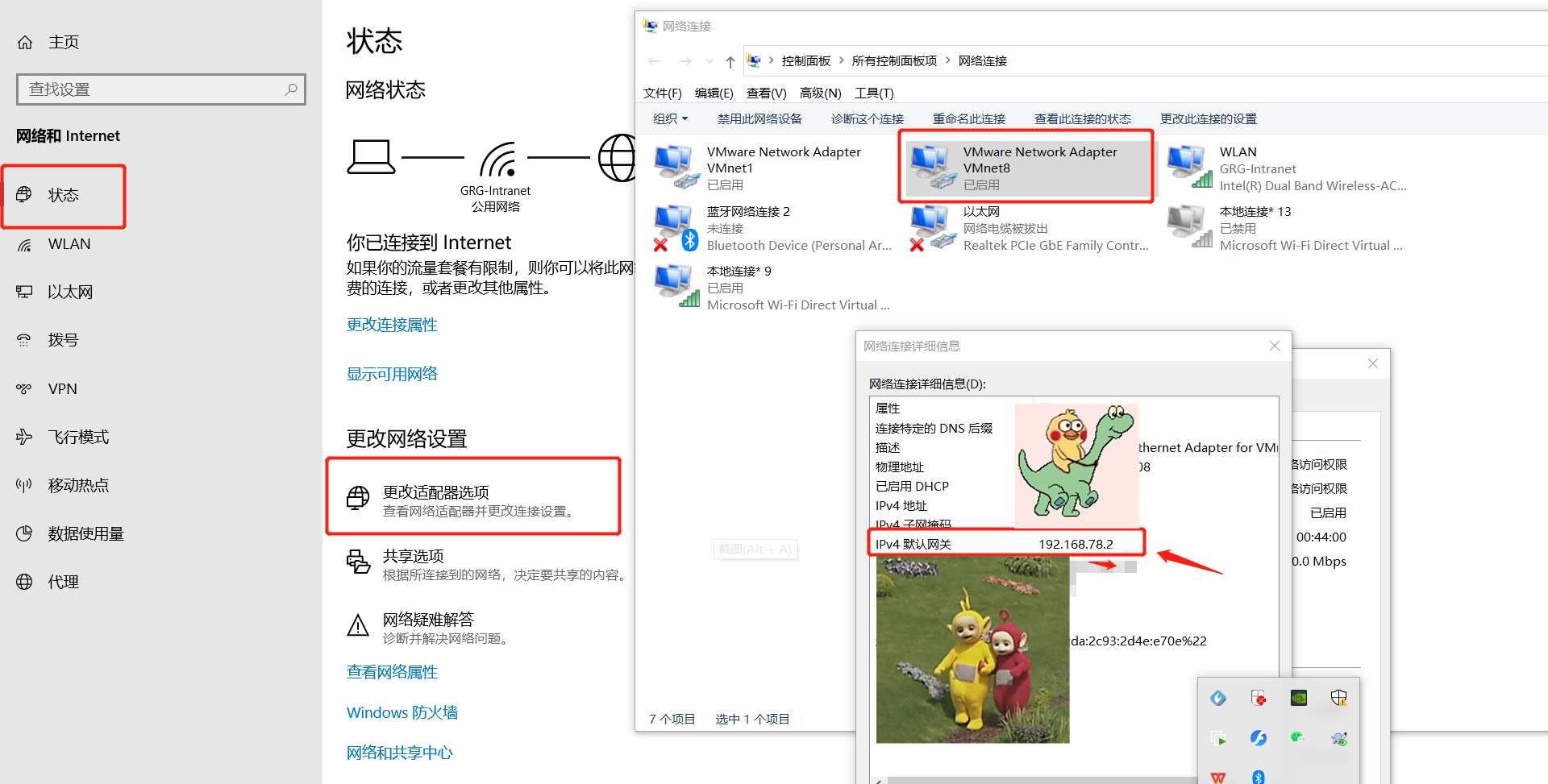Image resolution: width=1548 pixels, height=784 pixels.
Task: Click 诊断这个连接 toolbar command
Action: (x=868, y=118)
